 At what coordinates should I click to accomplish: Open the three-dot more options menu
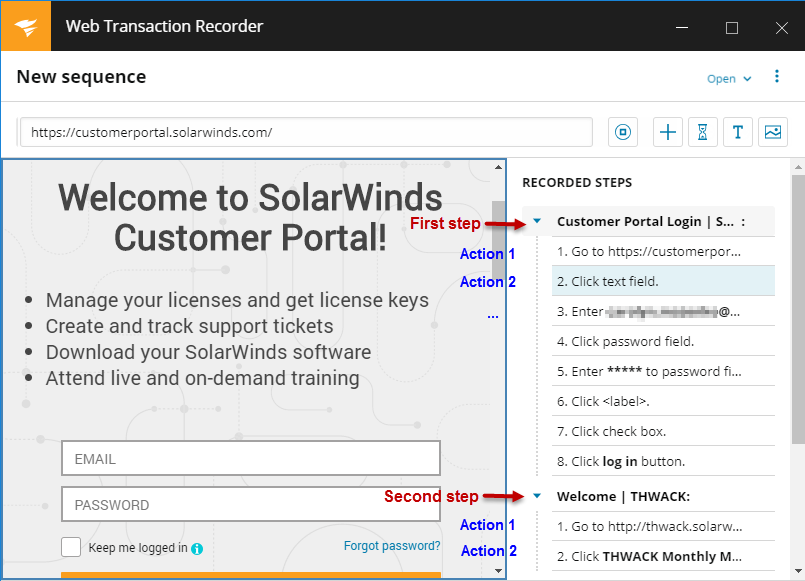click(777, 77)
